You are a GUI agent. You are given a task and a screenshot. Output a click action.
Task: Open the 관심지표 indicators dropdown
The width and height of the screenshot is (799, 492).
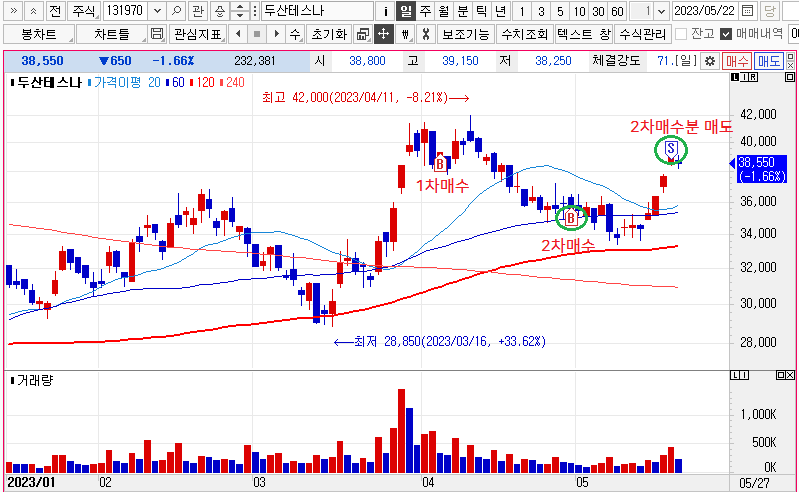(198, 34)
